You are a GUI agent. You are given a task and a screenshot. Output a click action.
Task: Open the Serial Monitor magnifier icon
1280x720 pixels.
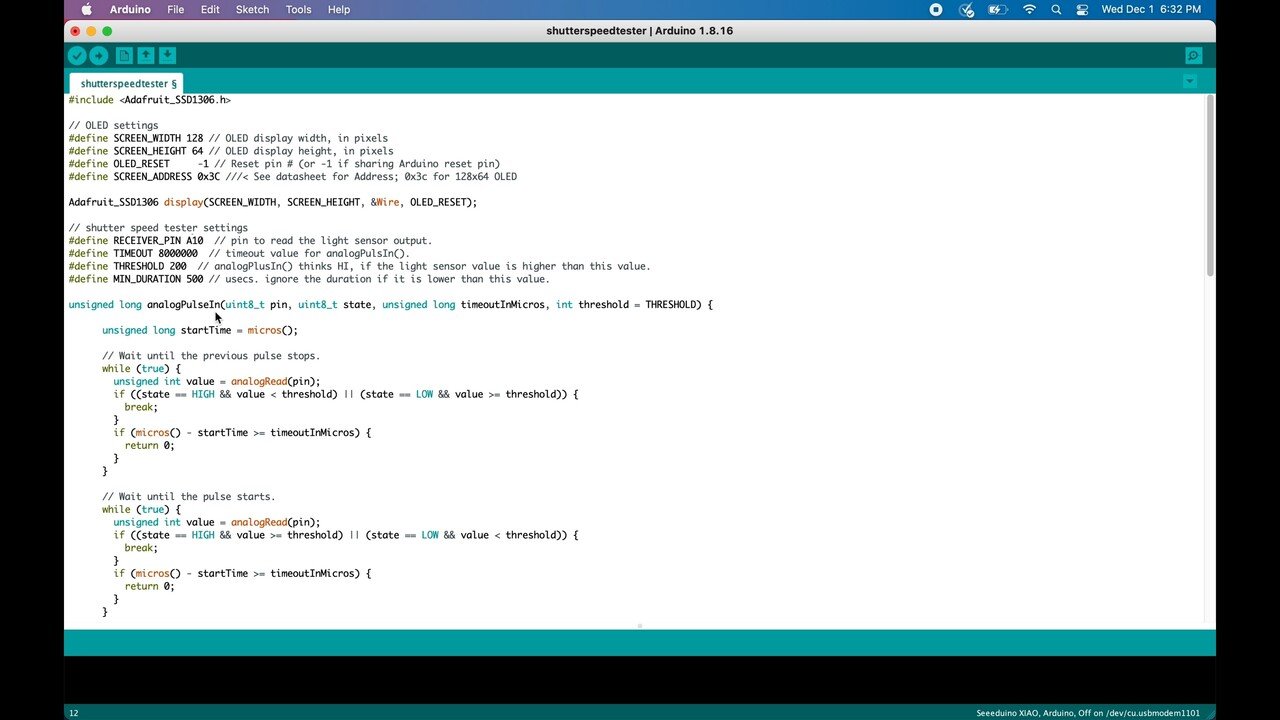tap(1193, 56)
